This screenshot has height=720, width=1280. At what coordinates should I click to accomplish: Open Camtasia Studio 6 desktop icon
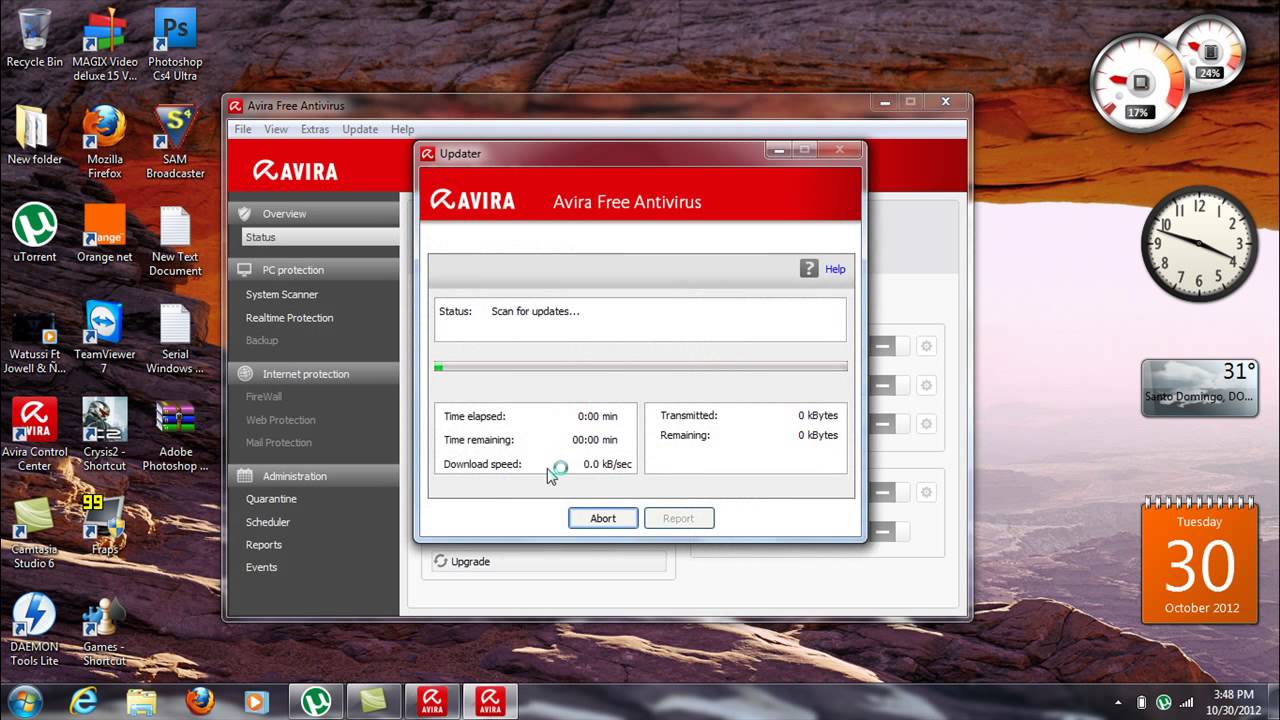click(34, 532)
